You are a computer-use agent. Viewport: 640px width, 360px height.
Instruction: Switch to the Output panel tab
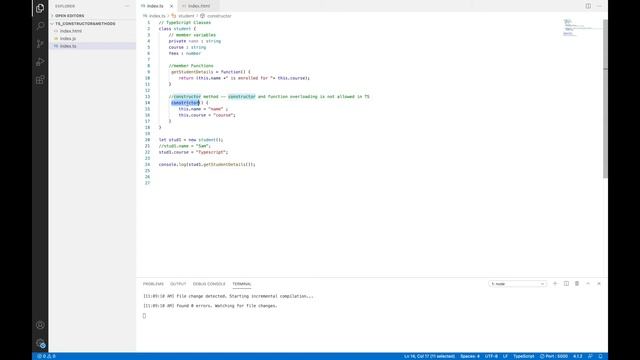click(x=178, y=284)
